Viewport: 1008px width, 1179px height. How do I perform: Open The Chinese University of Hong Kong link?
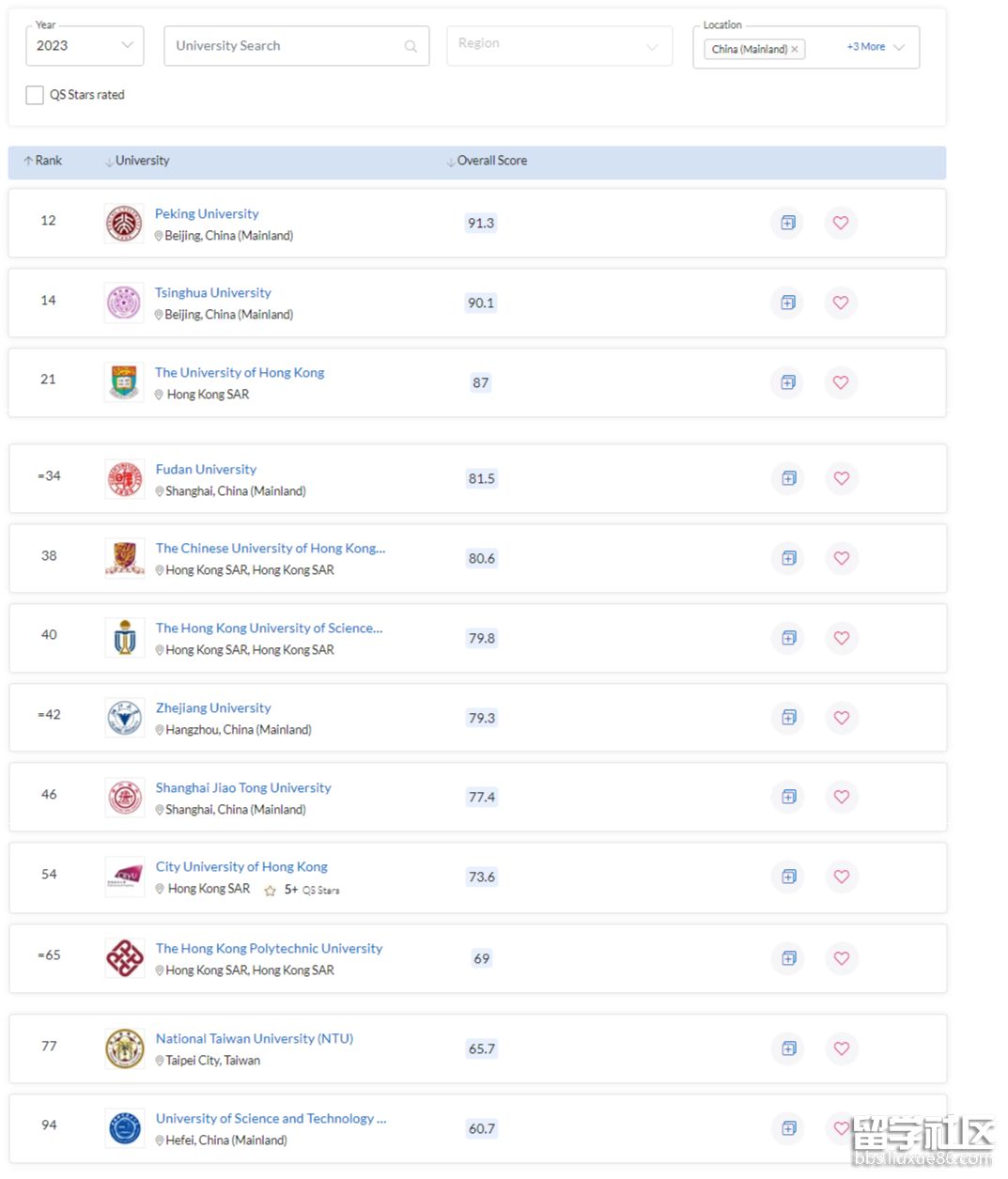(271, 548)
